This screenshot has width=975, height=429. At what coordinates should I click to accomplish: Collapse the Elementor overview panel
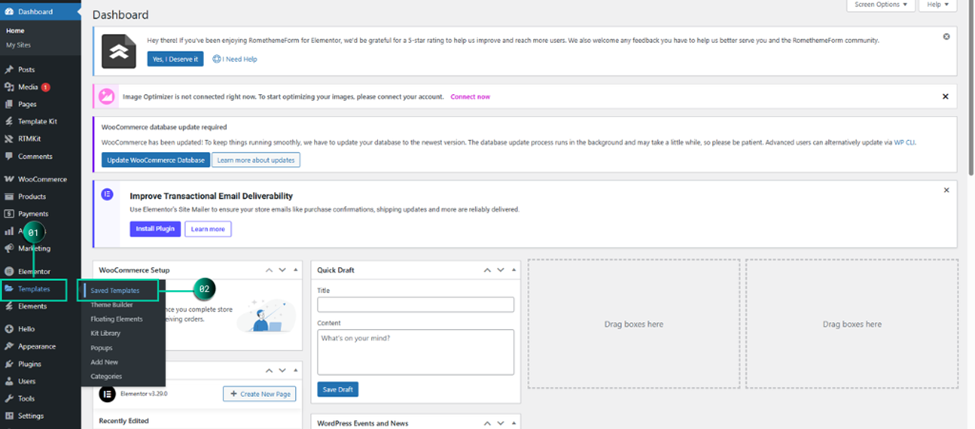pyautogui.click(x=295, y=371)
